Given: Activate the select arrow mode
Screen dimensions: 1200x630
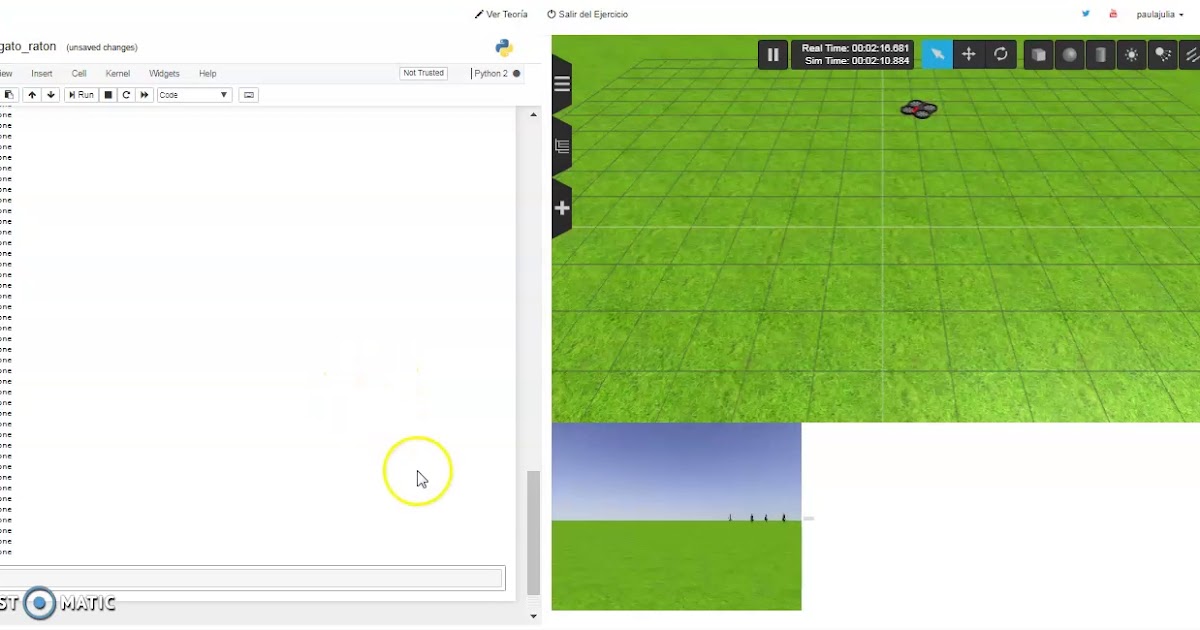Looking at the screenshot, I should (x=937, y=55).
